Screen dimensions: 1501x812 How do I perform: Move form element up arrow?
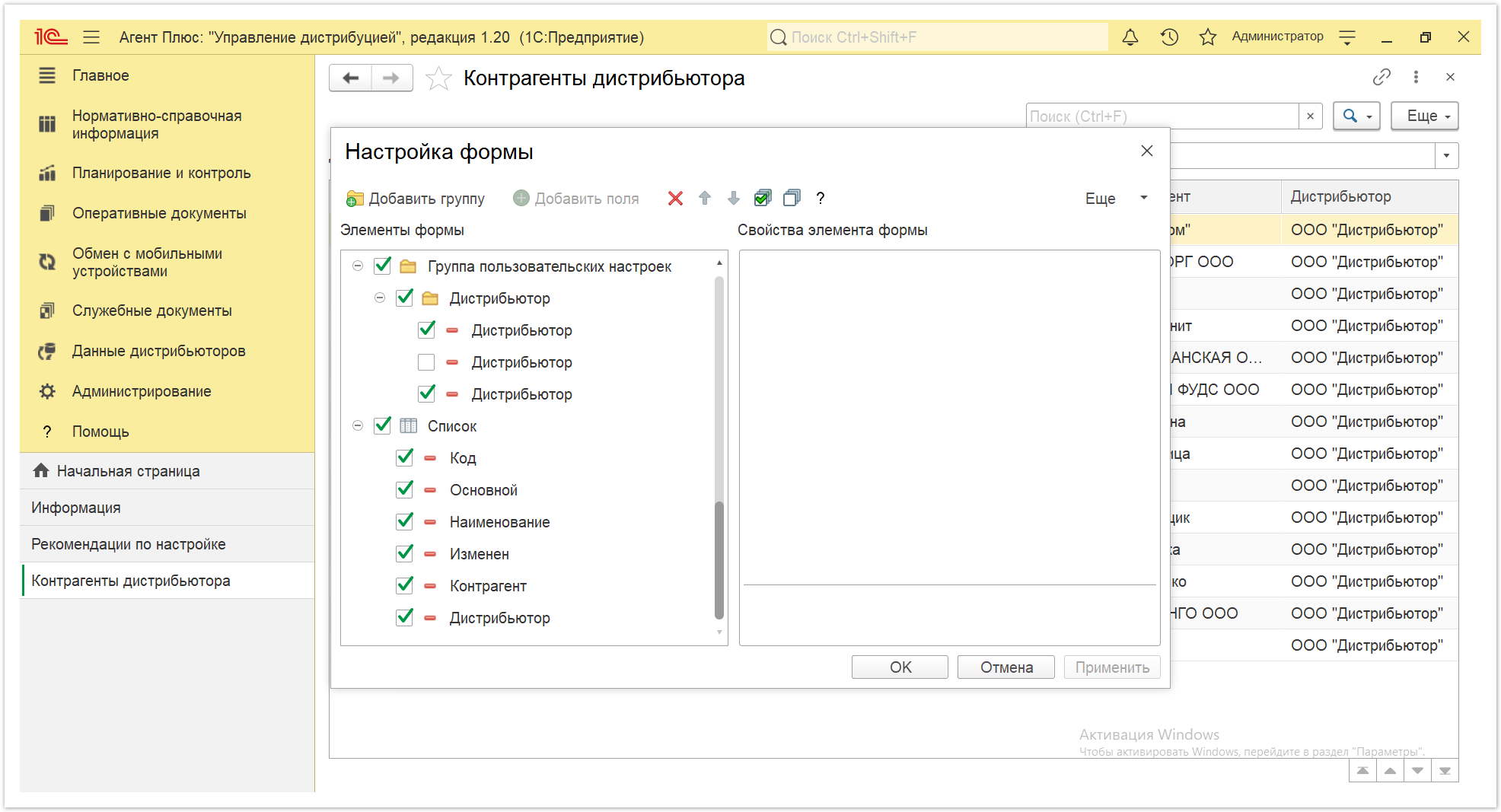click(705, 199)
